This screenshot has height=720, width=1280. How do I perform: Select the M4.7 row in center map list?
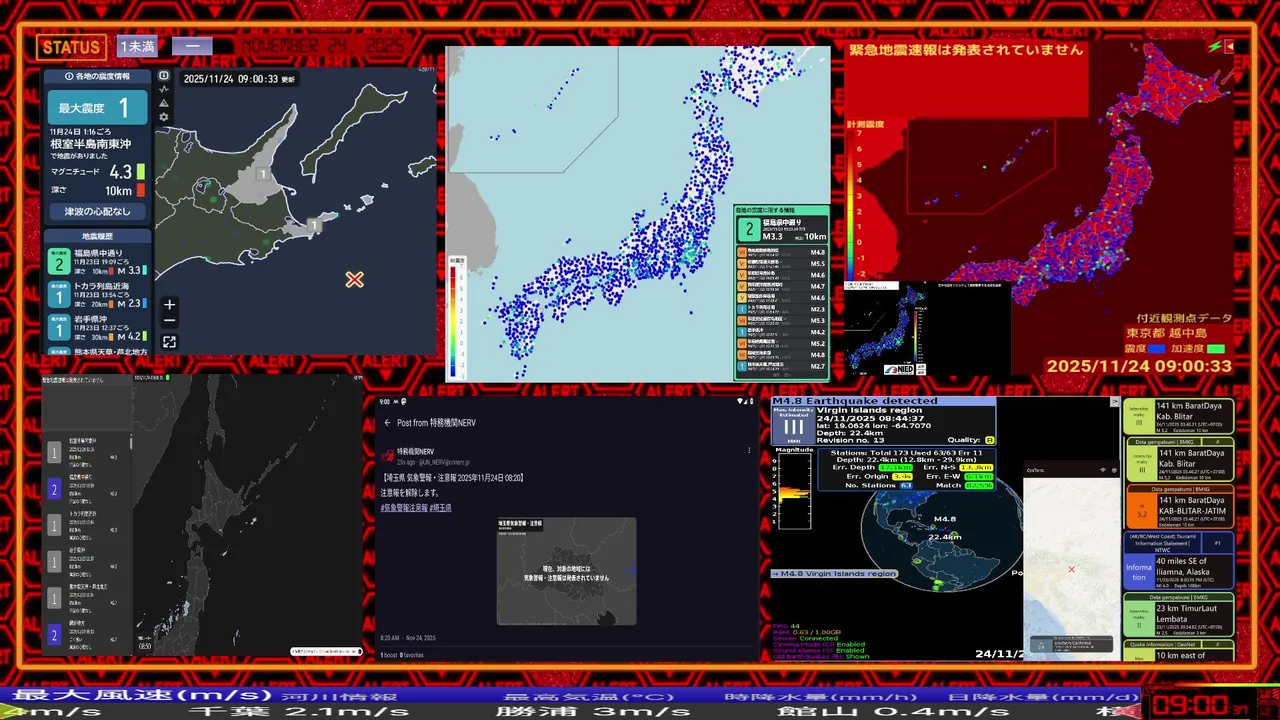tap(782, 287)
